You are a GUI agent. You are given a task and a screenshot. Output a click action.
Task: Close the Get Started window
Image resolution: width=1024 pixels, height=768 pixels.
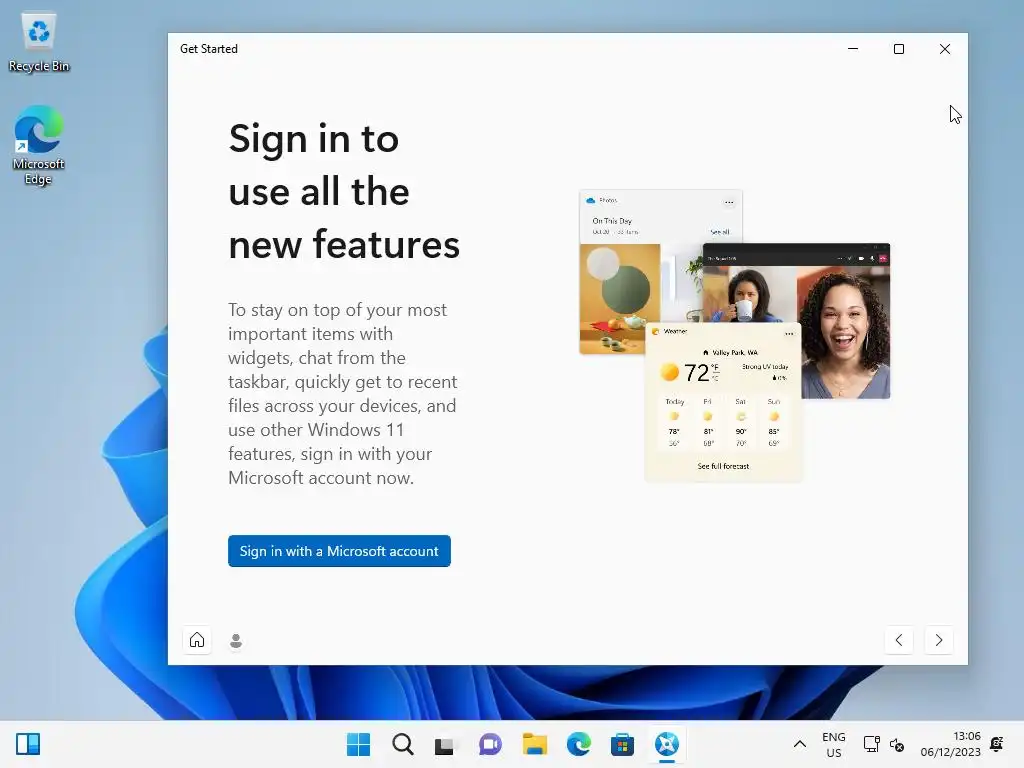pos(945,49)
